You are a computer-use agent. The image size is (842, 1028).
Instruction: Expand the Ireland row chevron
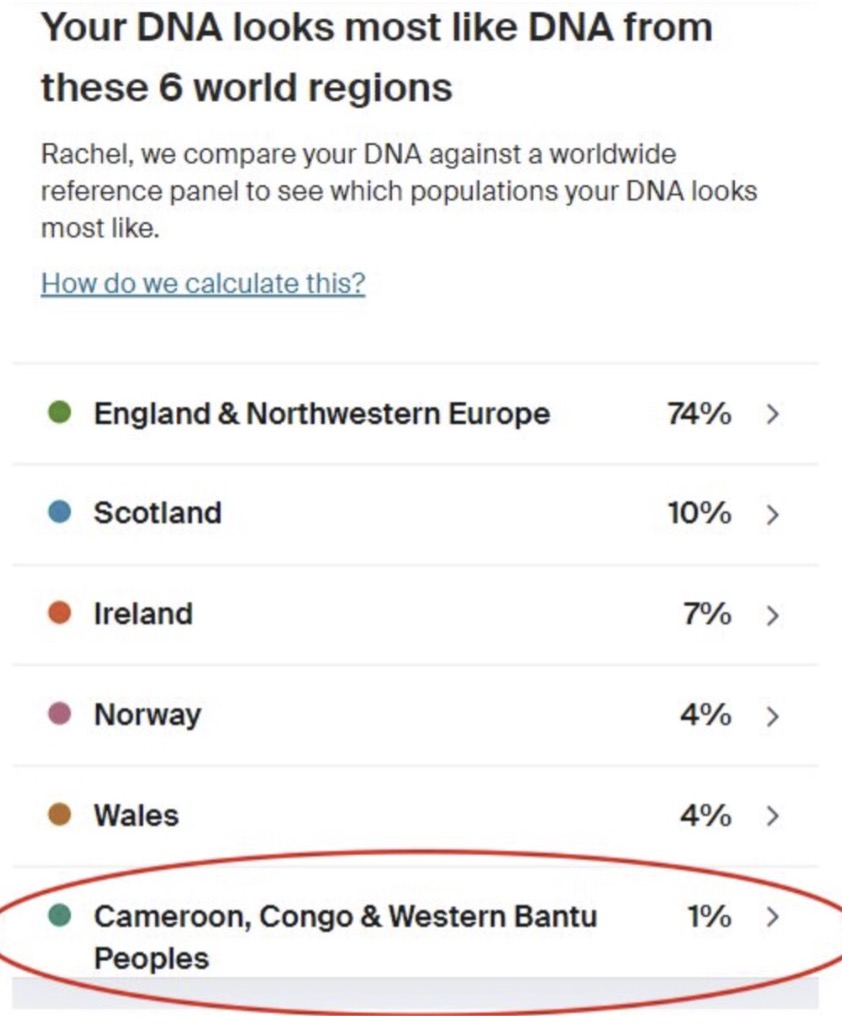point(772,615)
